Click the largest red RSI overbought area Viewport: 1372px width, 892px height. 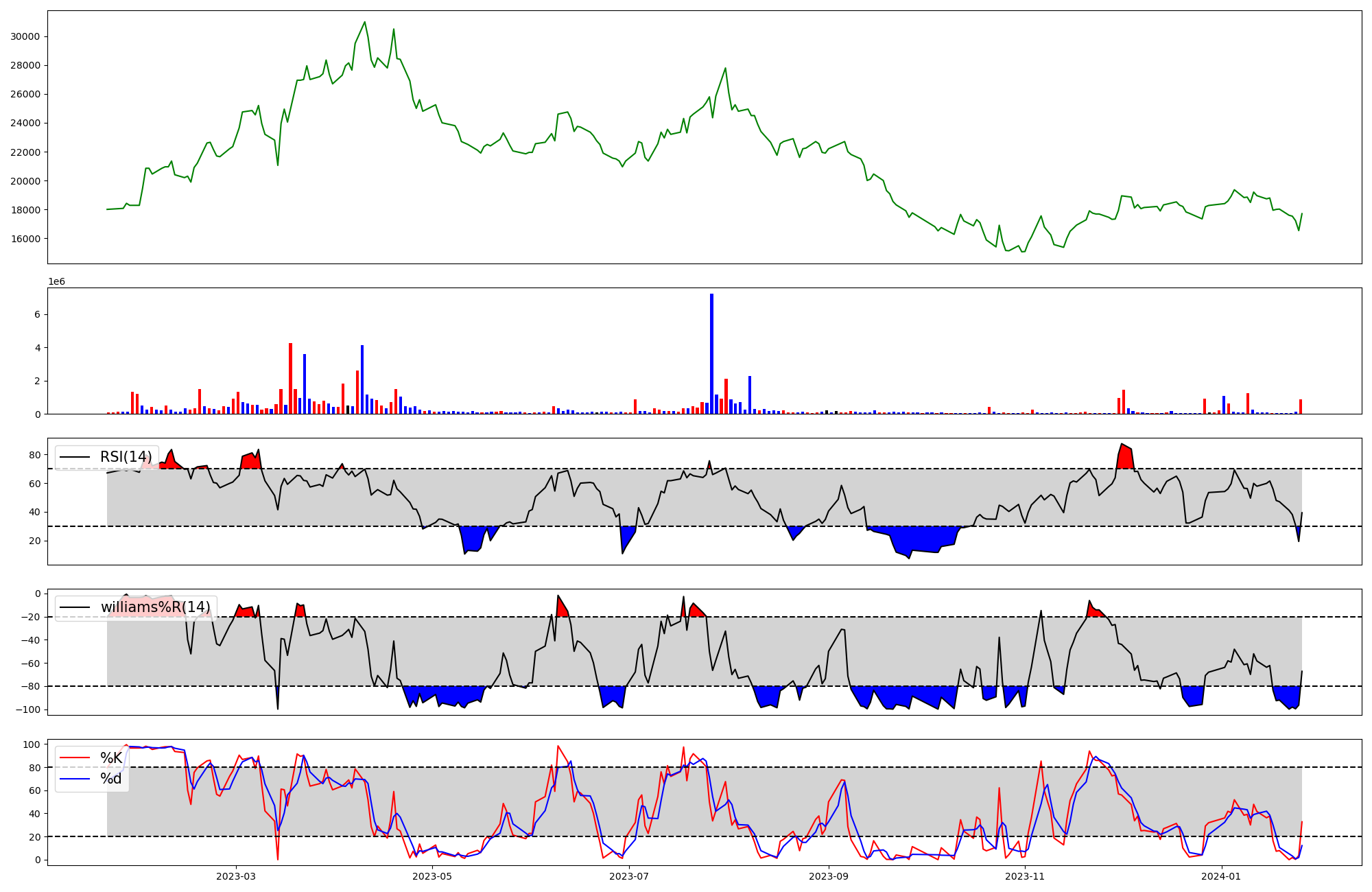click(x=1124, y=458)
